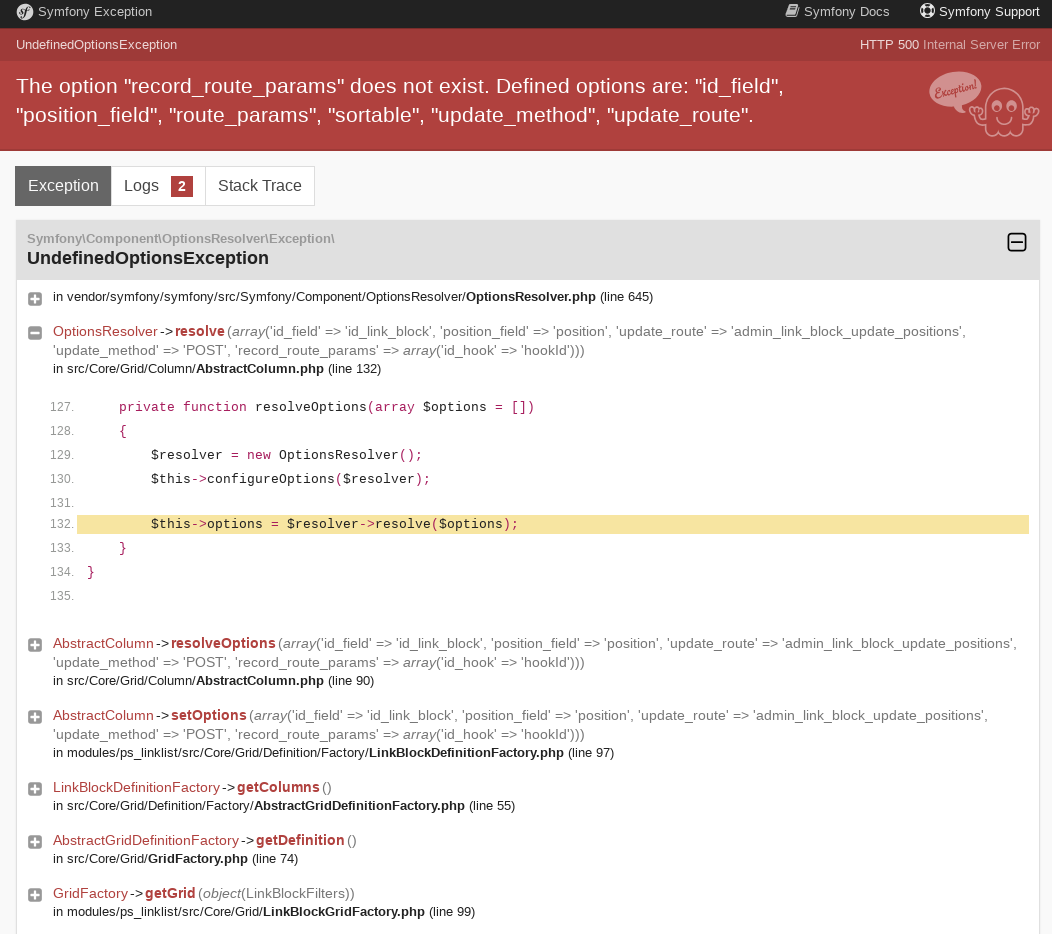Expand the AbstractGridDefinitionFactory->getDefinition trace entry
Image resolution: width=1052 pixels, height=934 pixels.
pyautogui.click(x=35, y=841)
